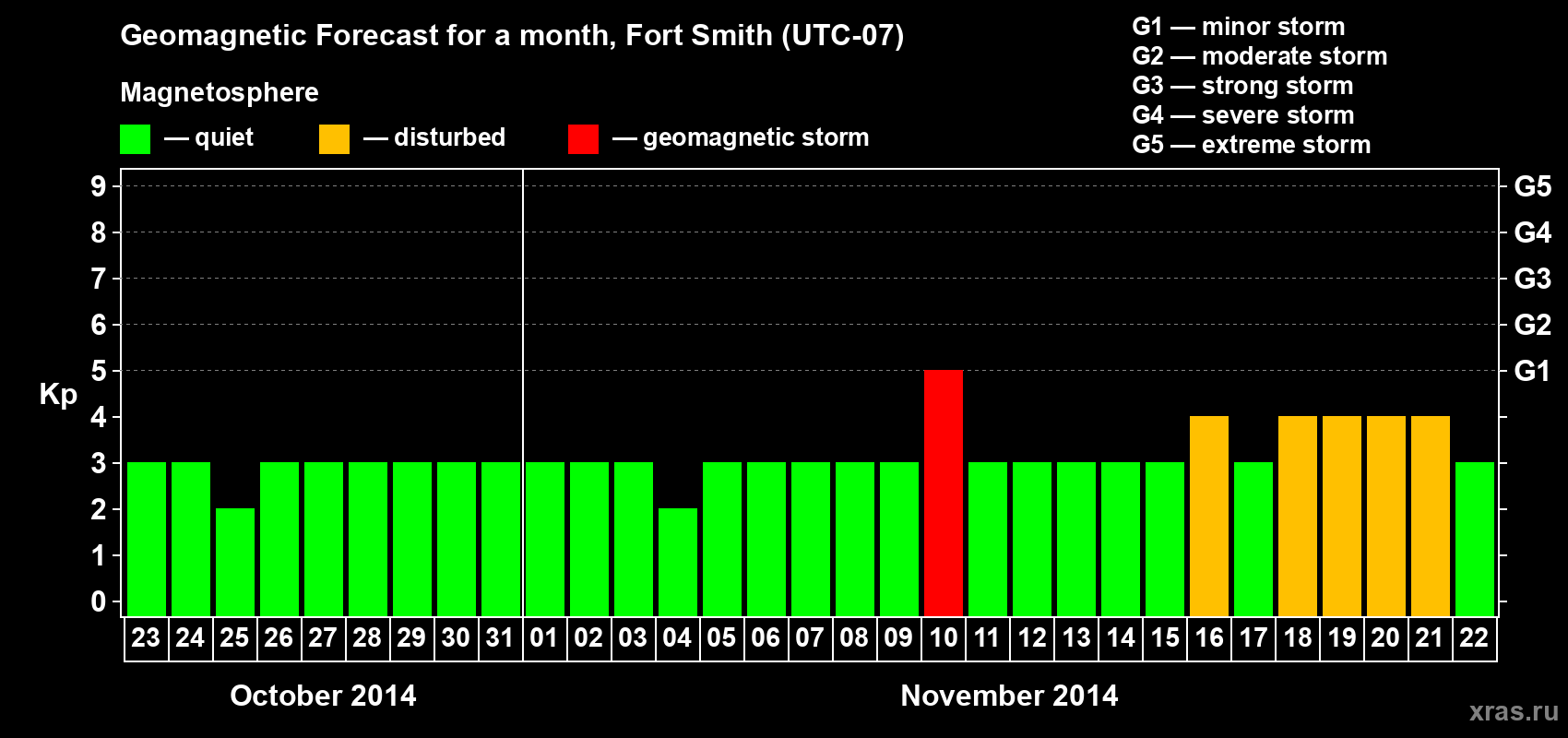
Task: Click the Kp value 0 axis label
Action: (98, 601)
